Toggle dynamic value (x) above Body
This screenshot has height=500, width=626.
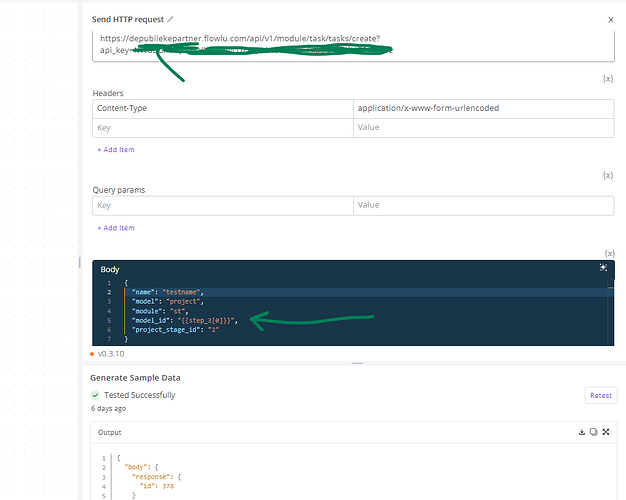tap(609, 253)
